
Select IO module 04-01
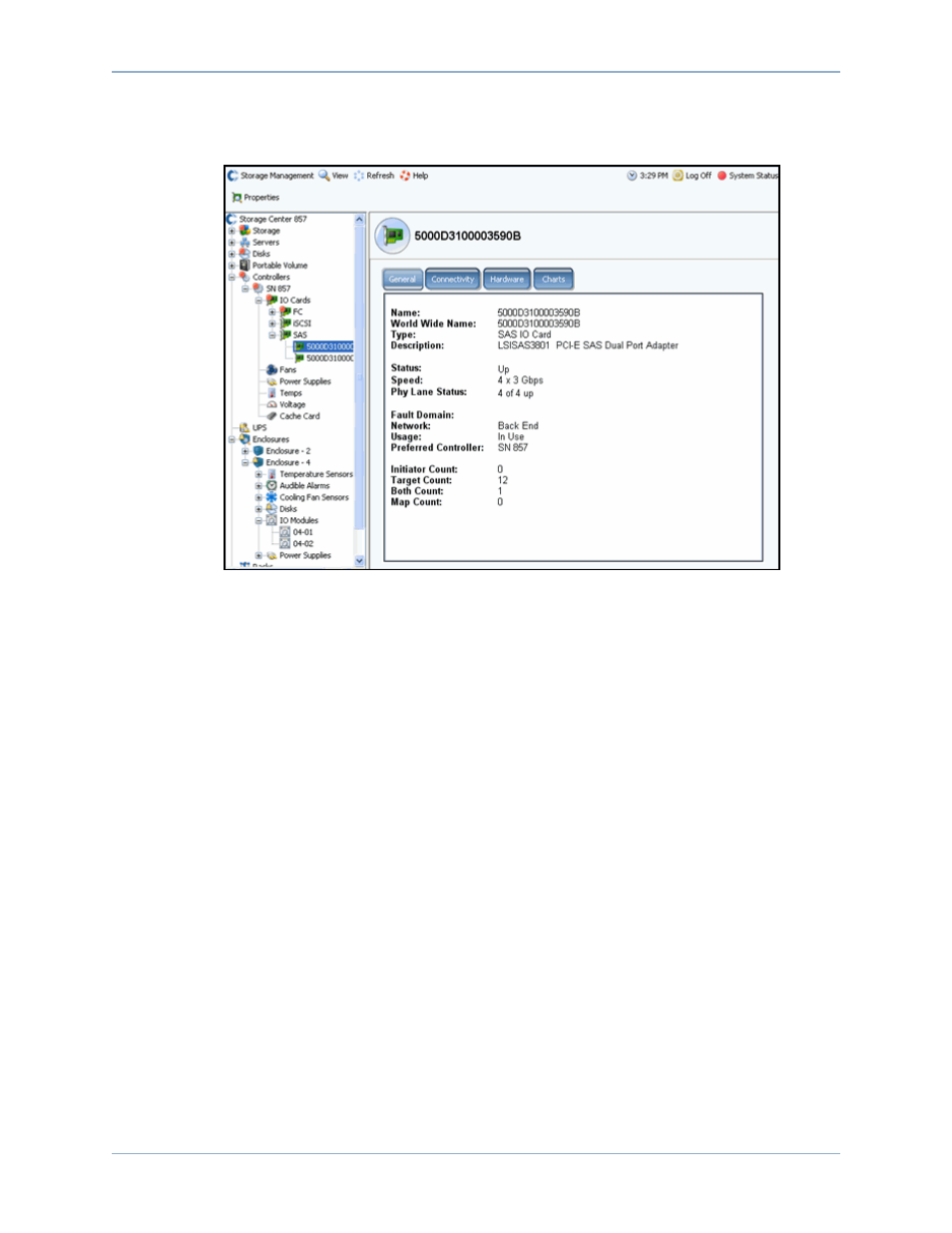click(296, 533)
